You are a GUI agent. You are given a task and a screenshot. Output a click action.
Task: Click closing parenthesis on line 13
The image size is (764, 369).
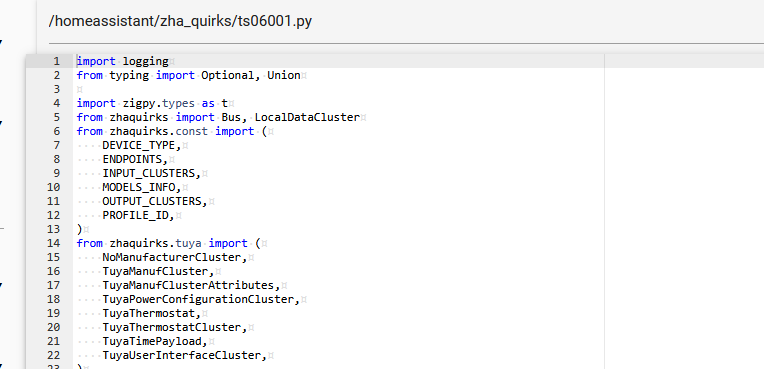tap(79, 230)
